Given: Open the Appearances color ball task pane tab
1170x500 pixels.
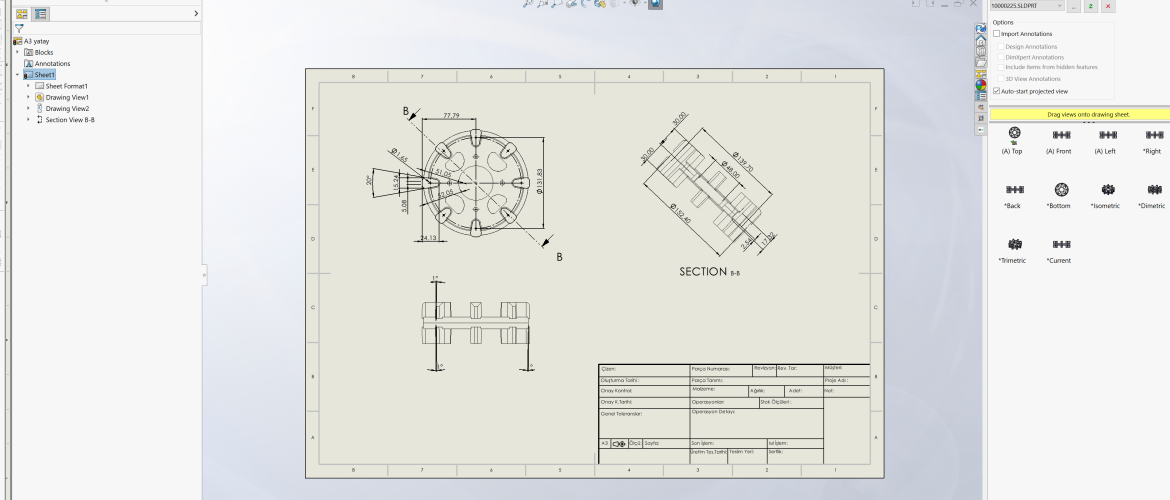Looking at the screenshot, I should coord(980,85).
